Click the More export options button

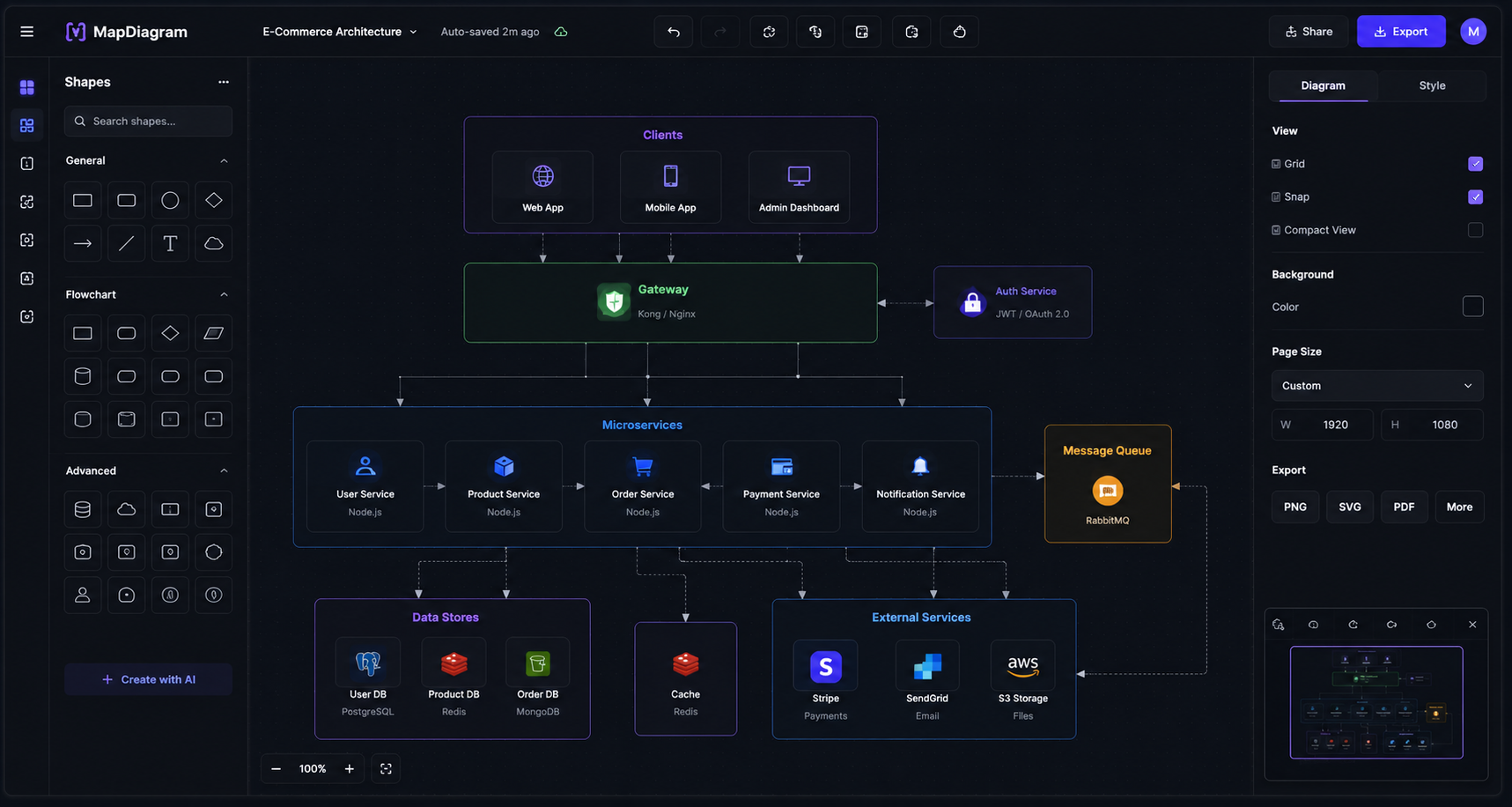1459,507
